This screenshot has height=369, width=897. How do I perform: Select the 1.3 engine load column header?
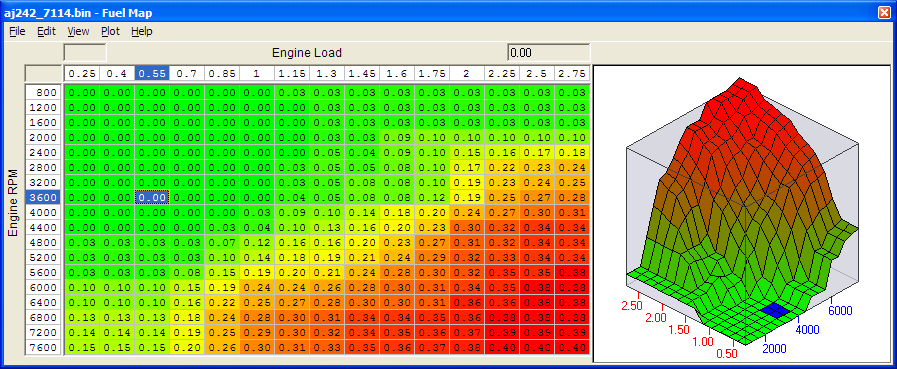coord(327,73)
